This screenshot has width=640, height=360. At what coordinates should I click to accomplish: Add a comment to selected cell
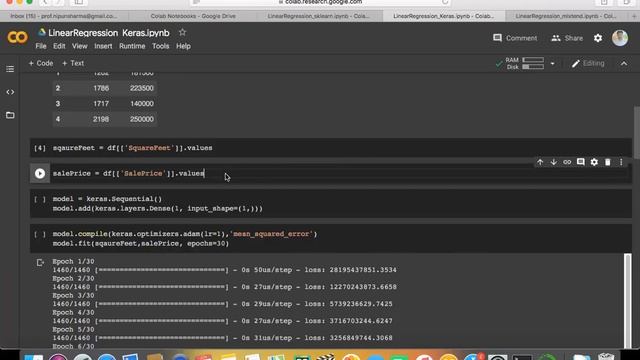pos(580,162)
